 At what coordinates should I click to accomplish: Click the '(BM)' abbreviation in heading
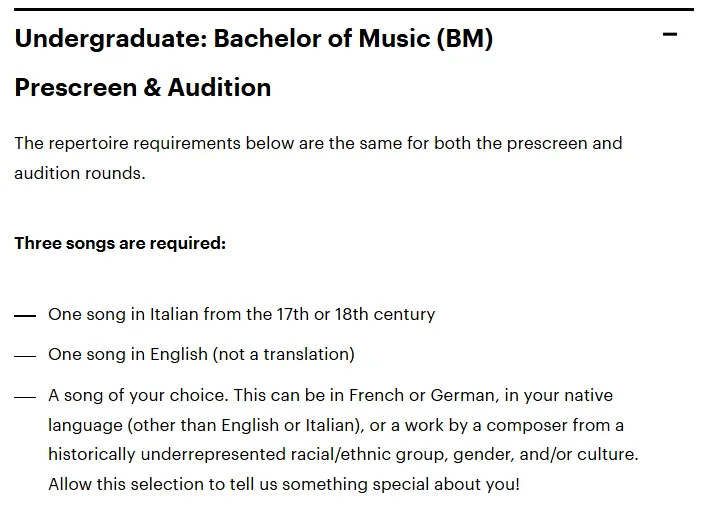coord(465,39)
